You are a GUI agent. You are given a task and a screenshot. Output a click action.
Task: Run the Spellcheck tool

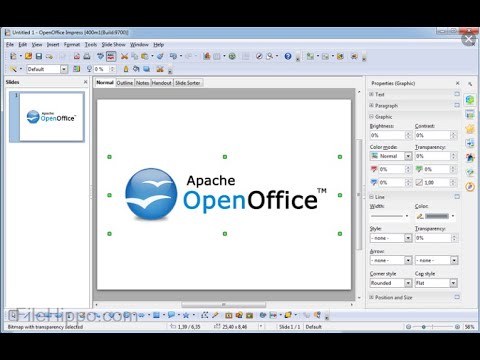pyautogui.click(x=100, y=56)
